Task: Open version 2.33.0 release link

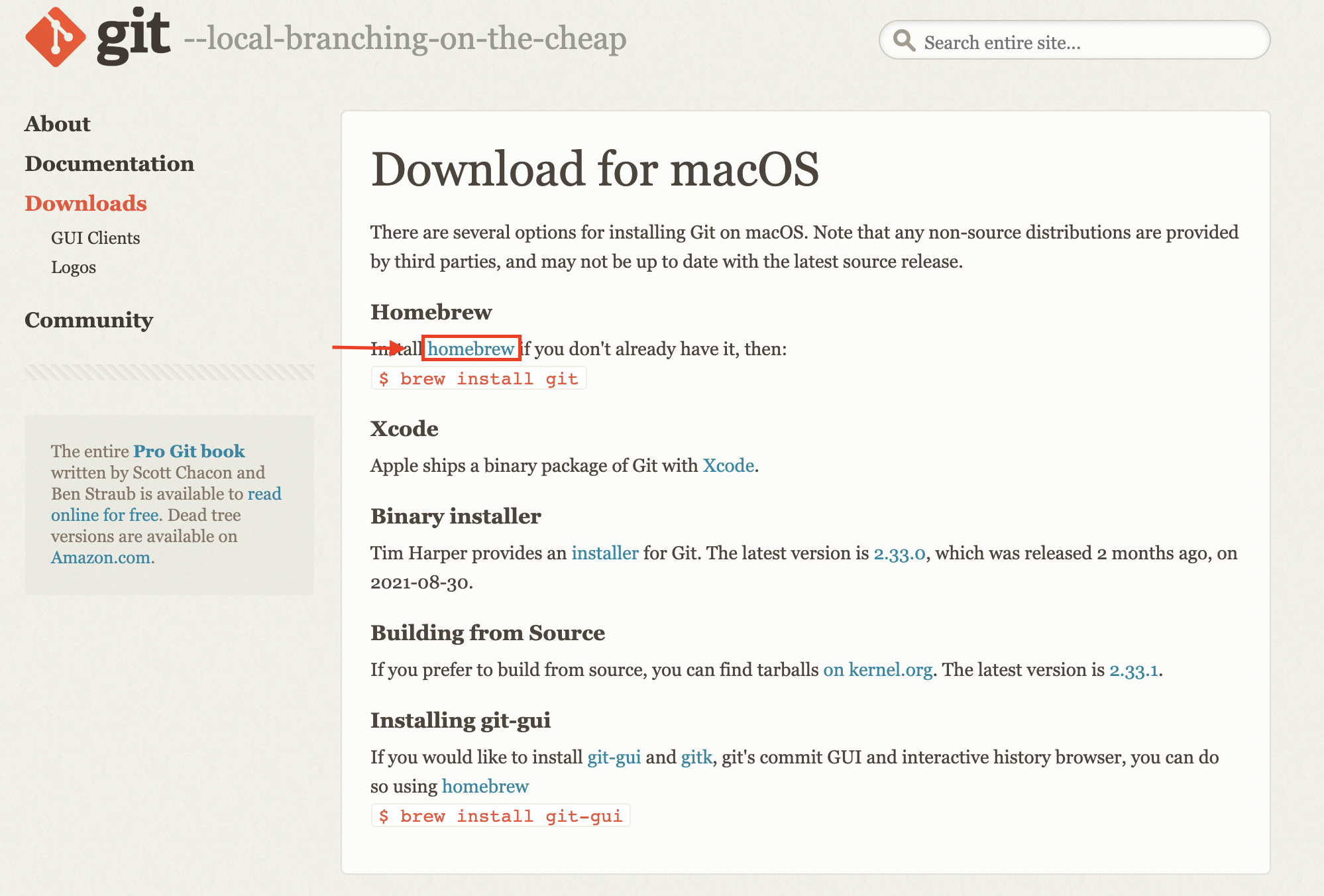Action: pos(899,553)
